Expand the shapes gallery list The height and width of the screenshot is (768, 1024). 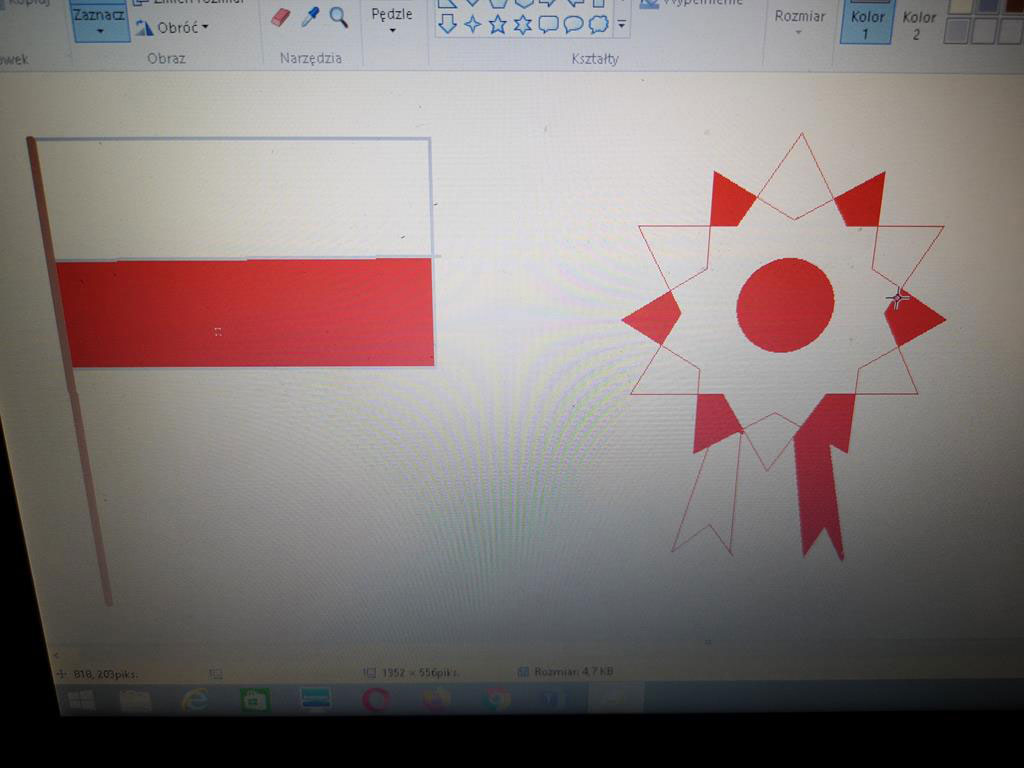pyautogui.click(x=622, y=22)
